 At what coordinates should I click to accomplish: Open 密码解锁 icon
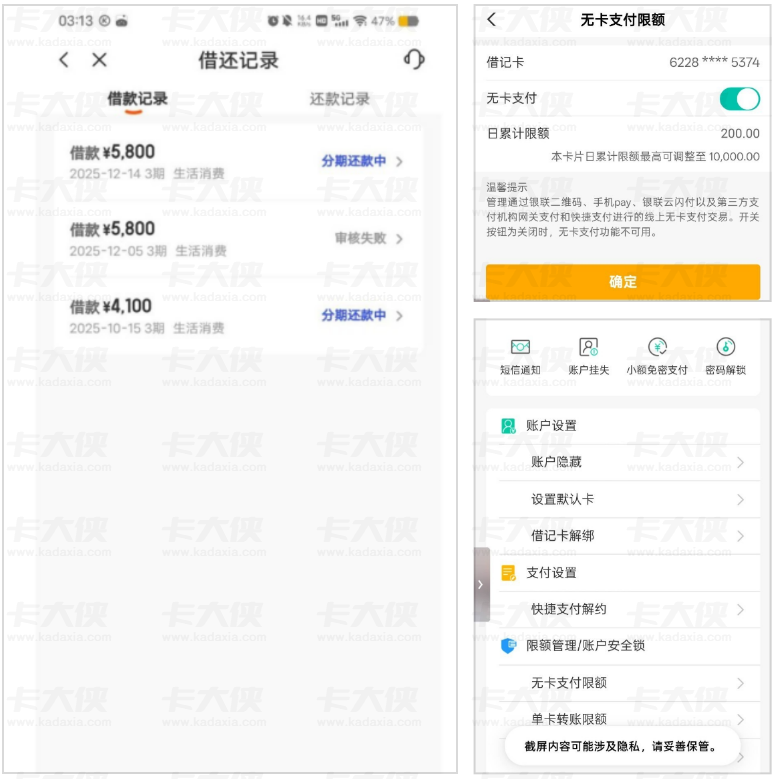[x=726, y=347]
